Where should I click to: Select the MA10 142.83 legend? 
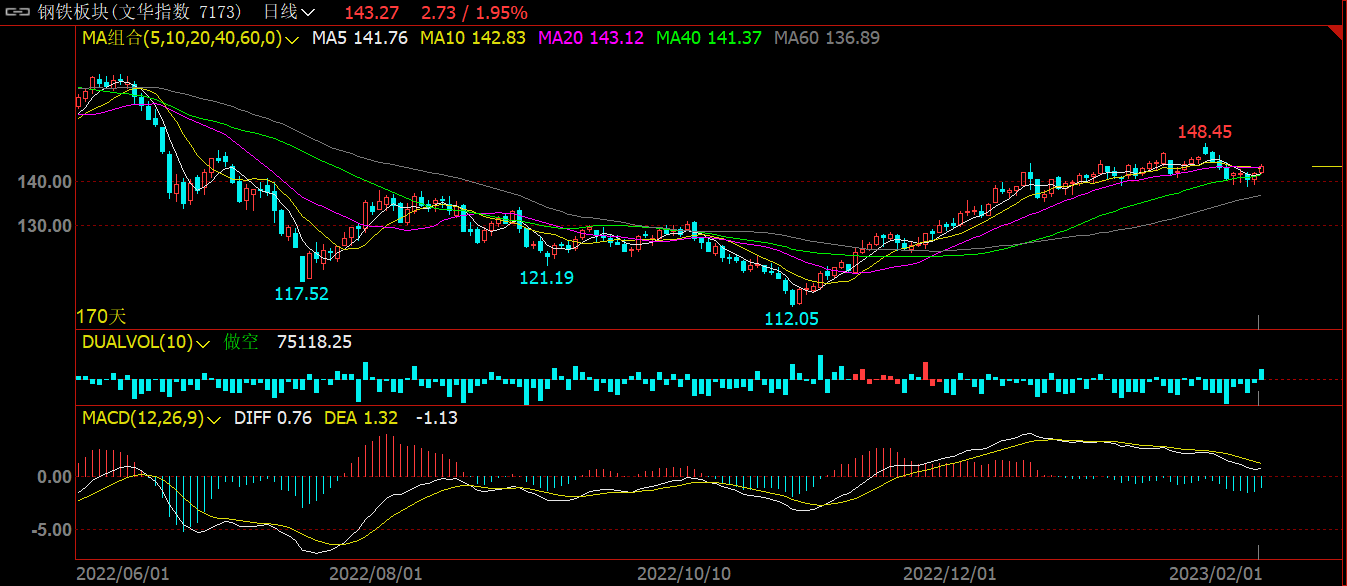tap(472, 38)
